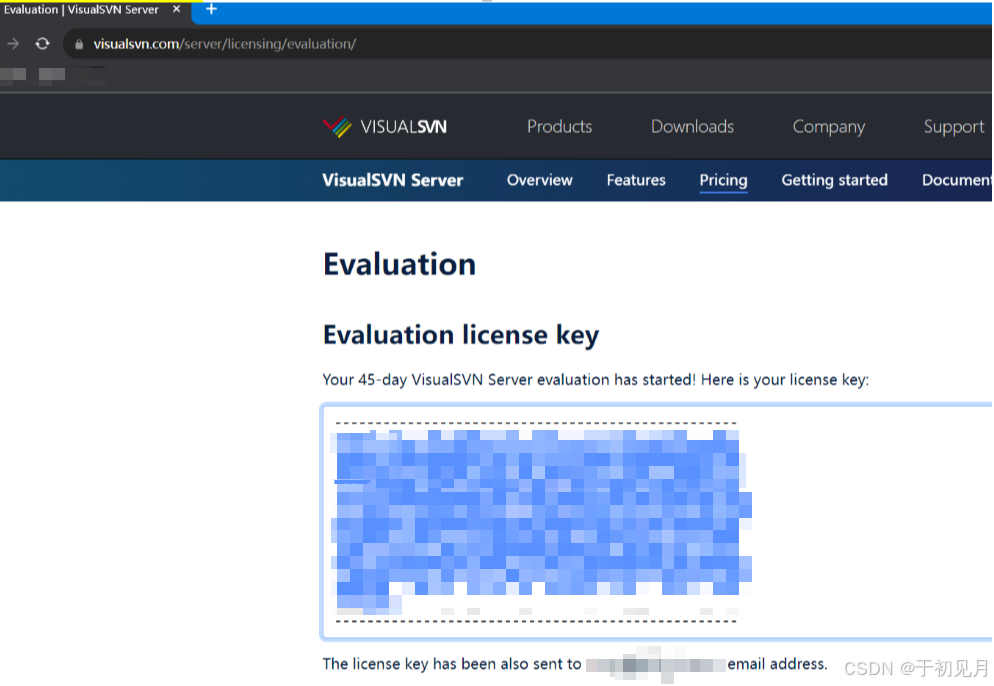Screen dimensions: 994x686
Task: Click 'The license key has been also sent' text
Action: pos(451,664)
